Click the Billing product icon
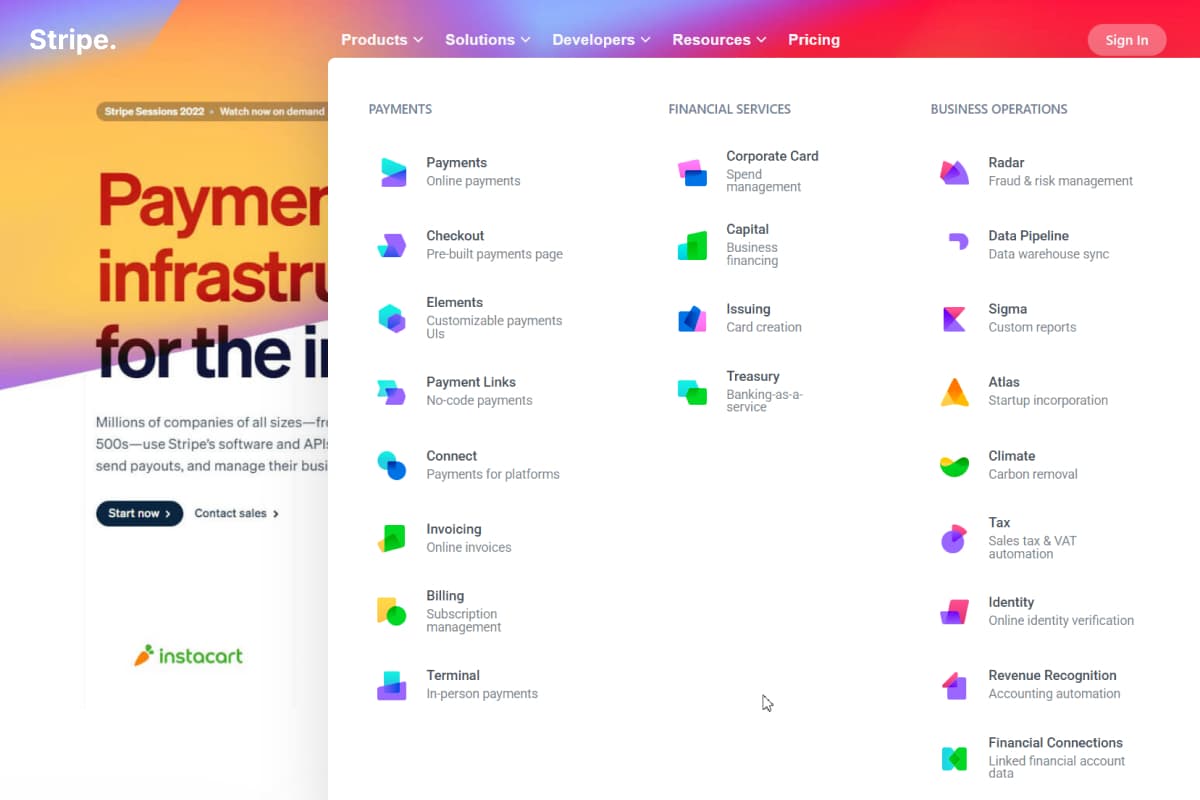 [x=392, y=611]
